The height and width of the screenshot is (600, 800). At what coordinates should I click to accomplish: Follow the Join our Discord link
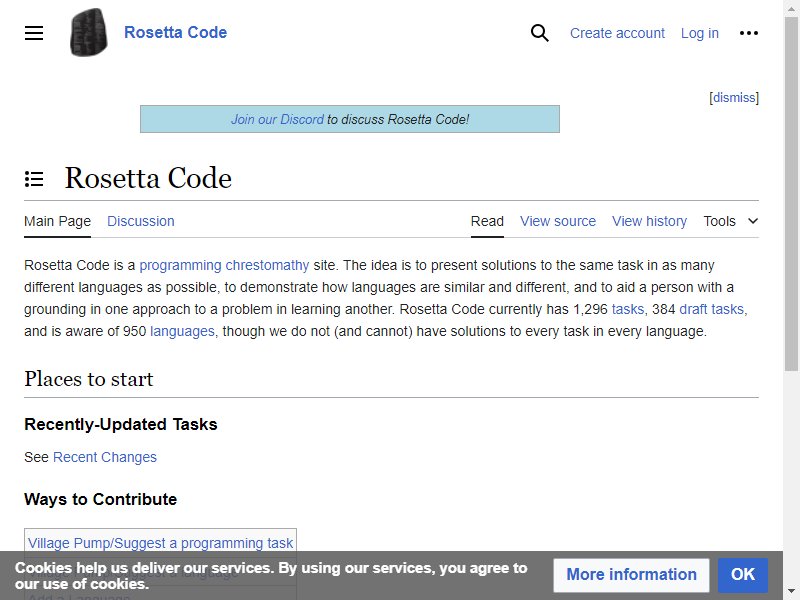click(x=277, y=119)
